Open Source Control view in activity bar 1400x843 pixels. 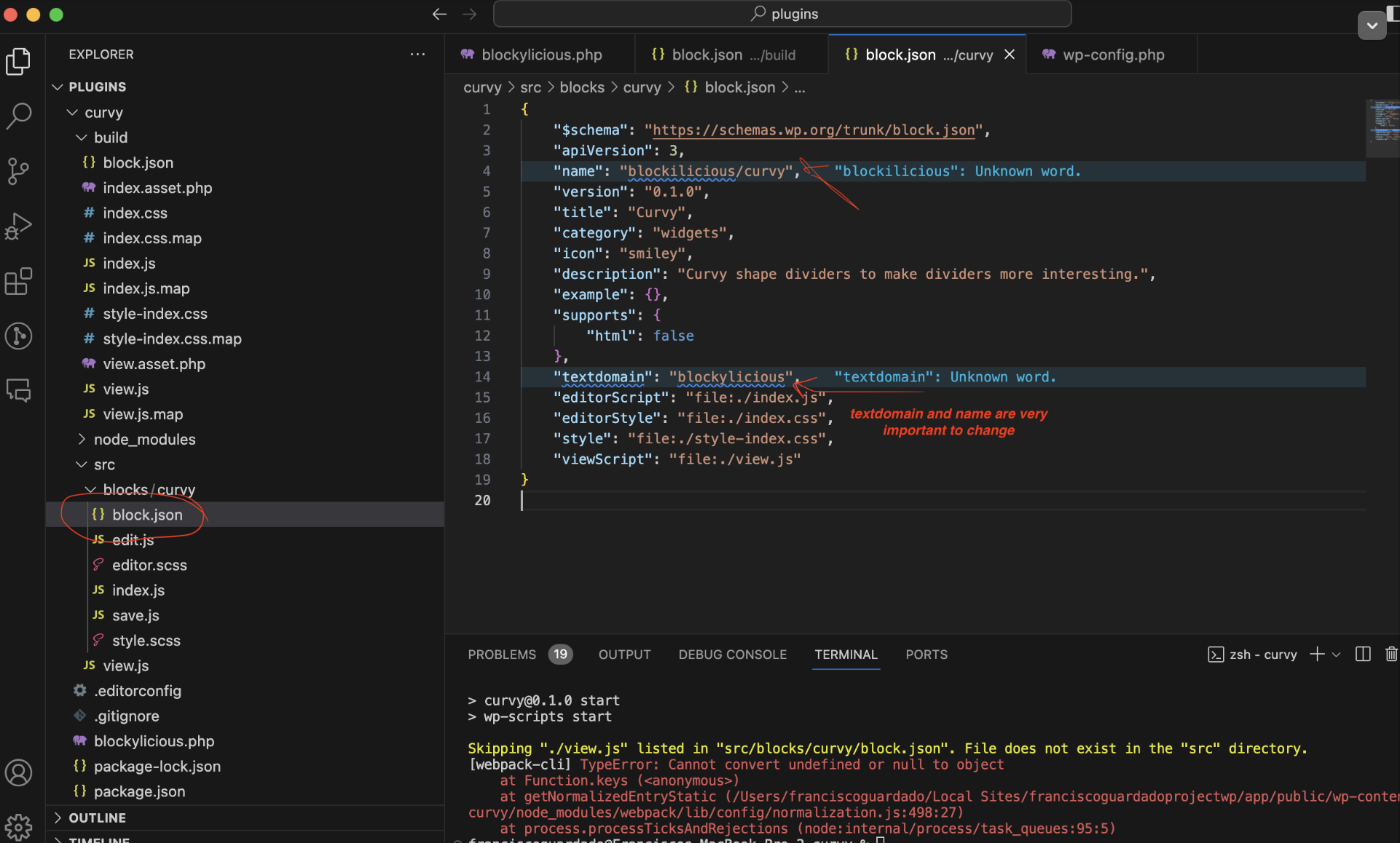(18, 171)
